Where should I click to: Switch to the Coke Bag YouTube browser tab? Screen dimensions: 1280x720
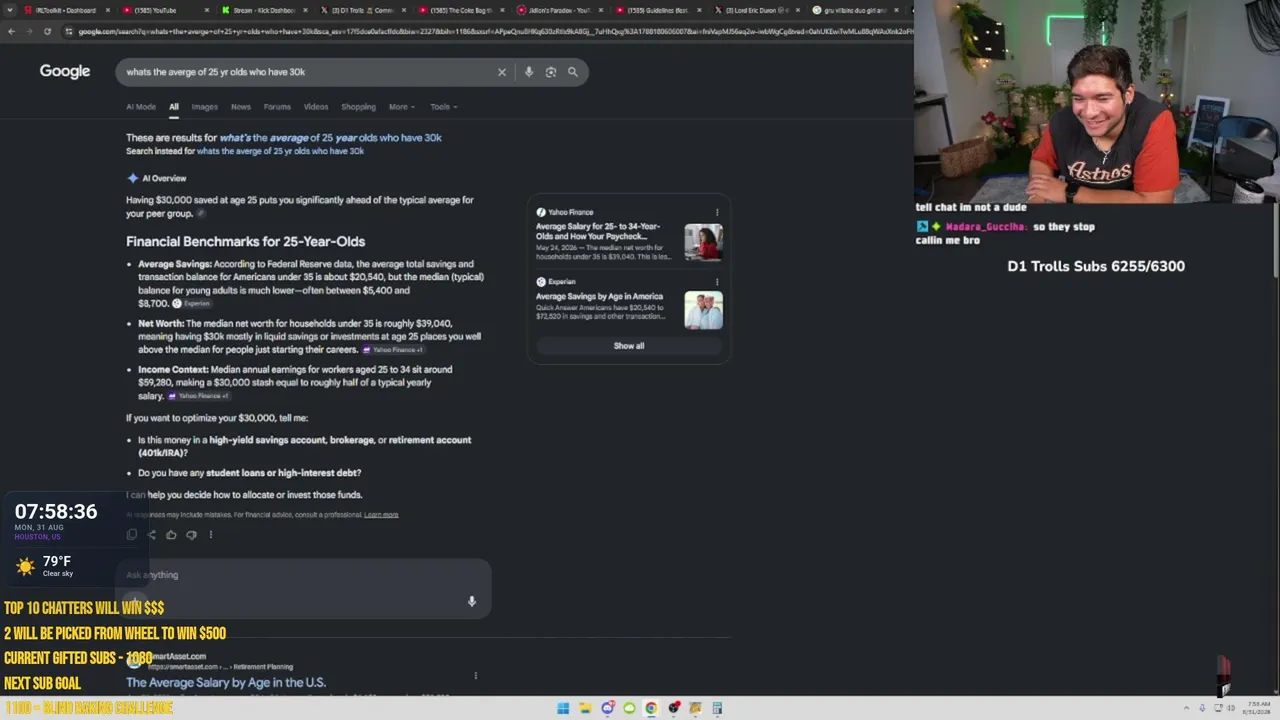pyautogui.click(x=461, y=10)
